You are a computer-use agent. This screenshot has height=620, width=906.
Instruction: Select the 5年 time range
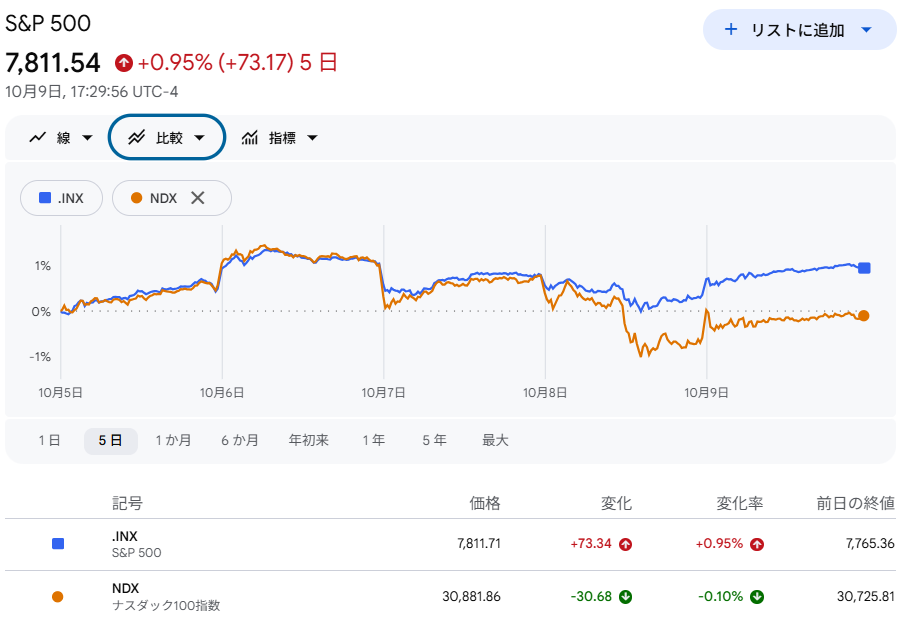tap(435, 440)
